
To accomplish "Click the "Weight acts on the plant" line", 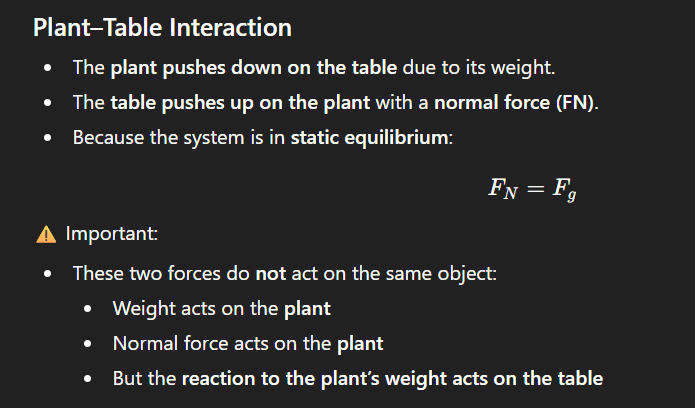I will (x=221, y=309).
